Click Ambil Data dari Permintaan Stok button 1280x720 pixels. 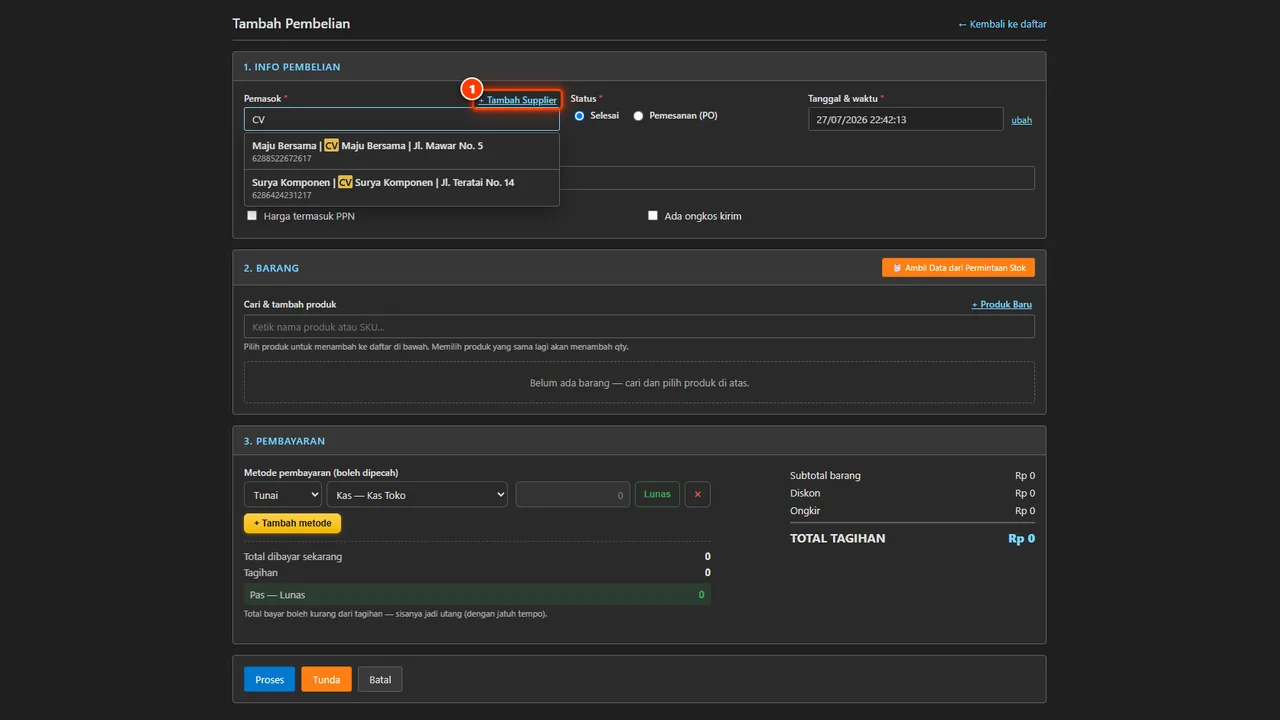pos(958,268)
